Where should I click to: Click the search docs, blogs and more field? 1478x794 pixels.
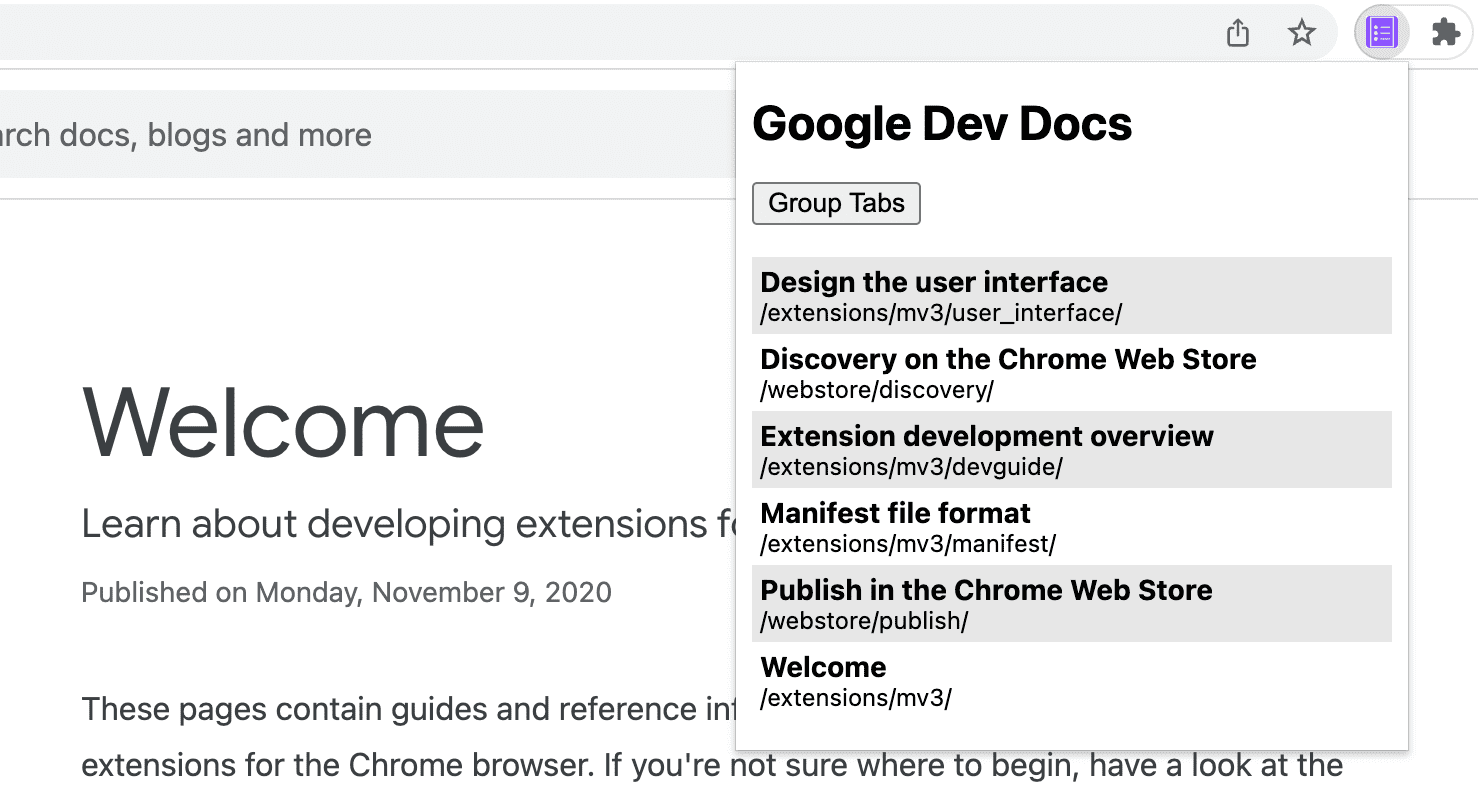click(x=300, y=135)
